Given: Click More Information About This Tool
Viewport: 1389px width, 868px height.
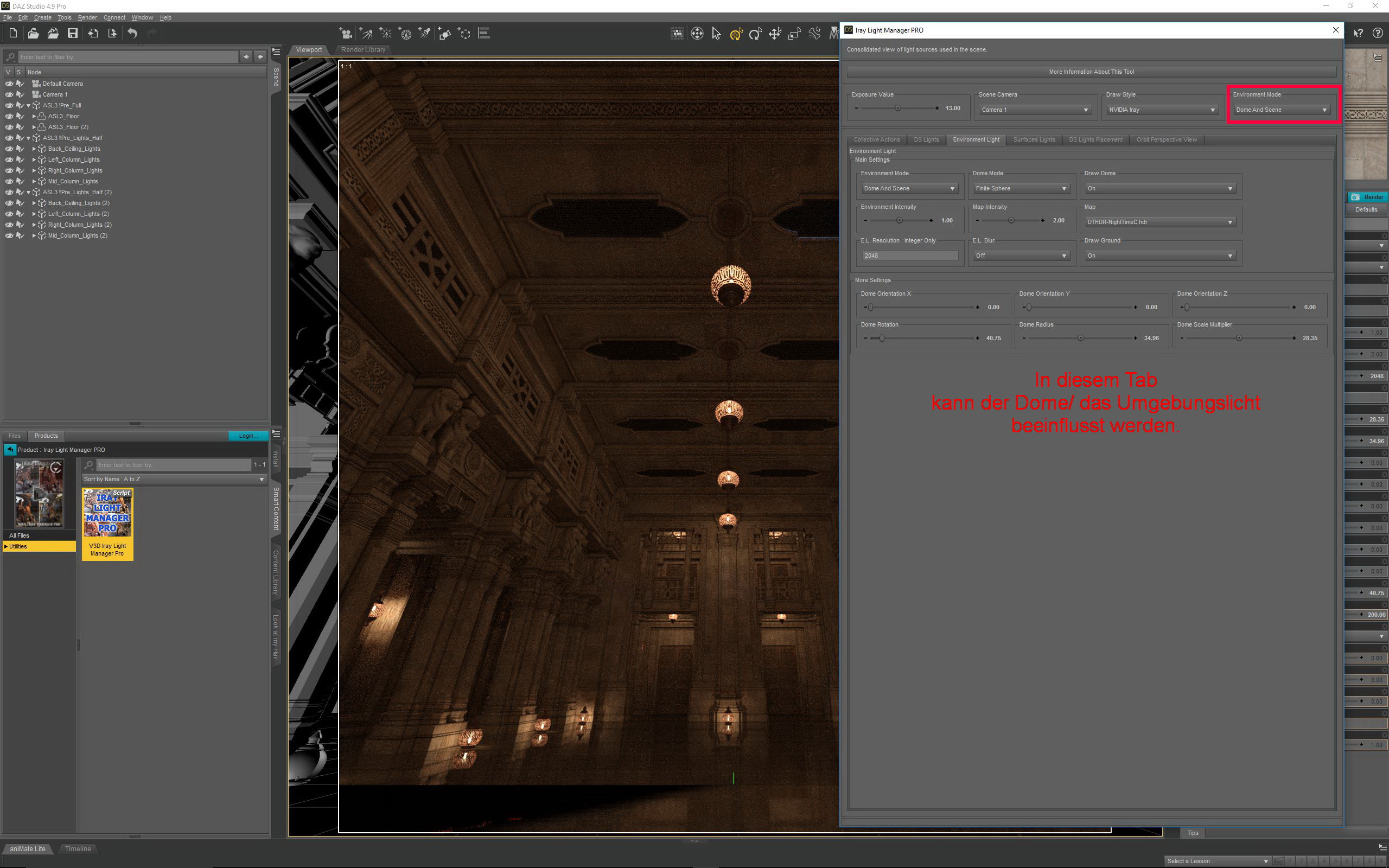Looking at the screenshot, I should pyautogui.click(x=1091, y=72).
